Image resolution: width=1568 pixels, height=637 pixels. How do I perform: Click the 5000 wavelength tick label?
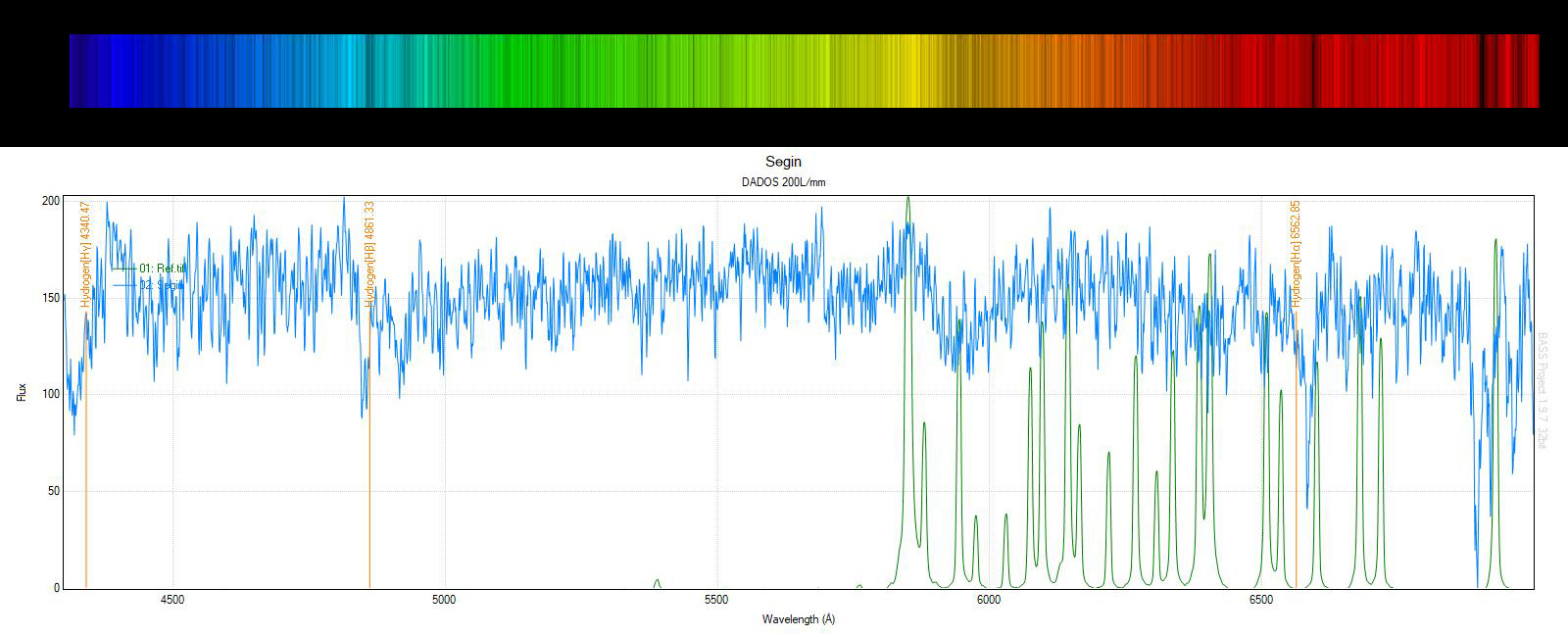(x=444, y=600)
